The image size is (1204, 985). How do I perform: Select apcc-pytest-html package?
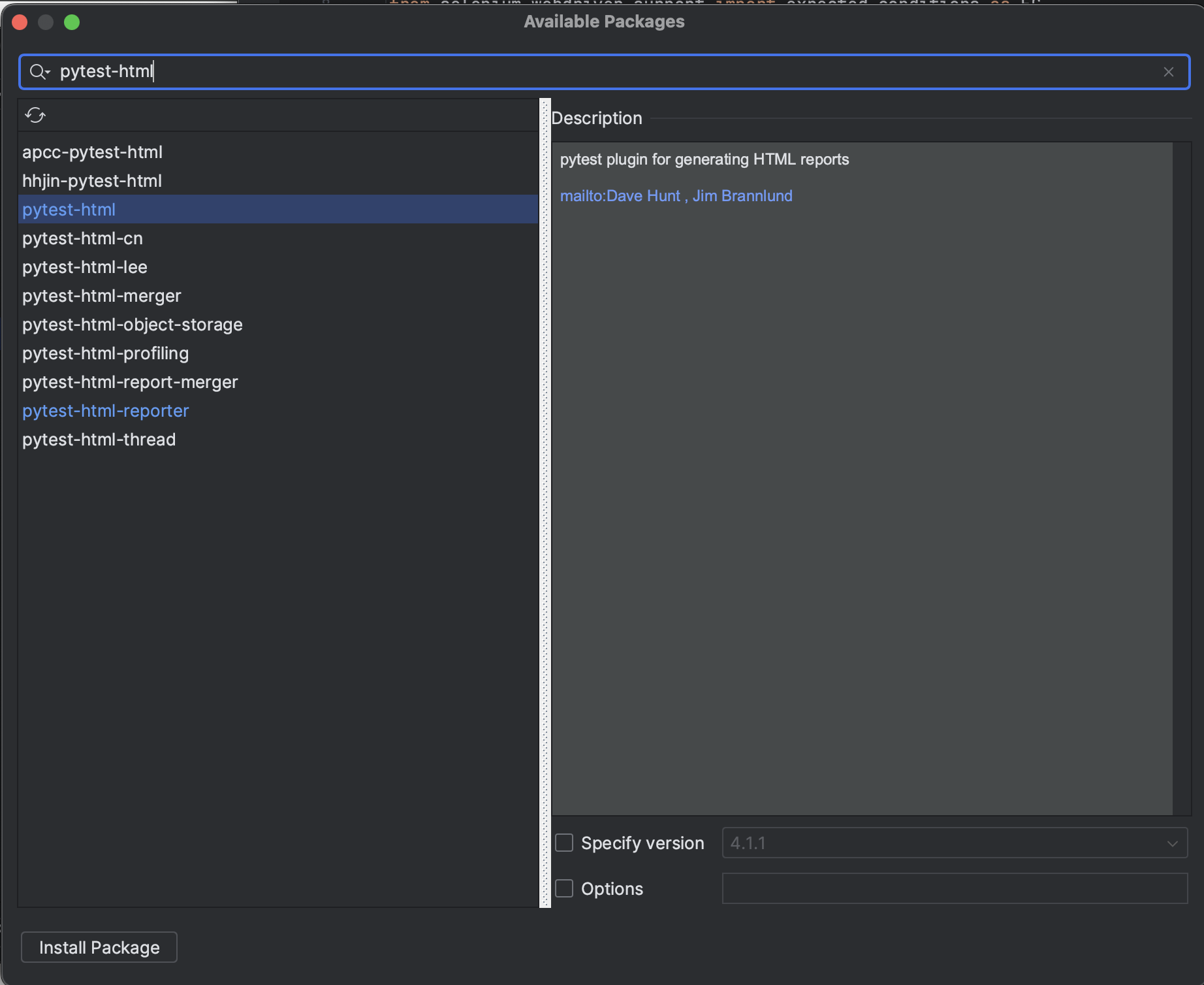click(x=278, y=152)
